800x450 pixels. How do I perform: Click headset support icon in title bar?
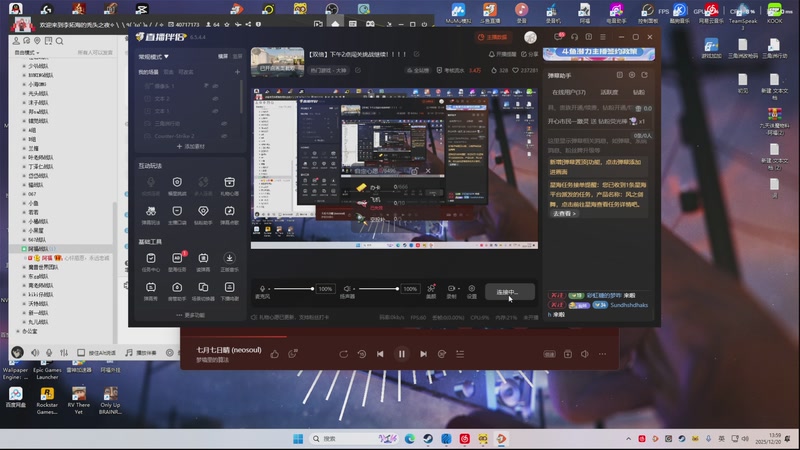574,37
